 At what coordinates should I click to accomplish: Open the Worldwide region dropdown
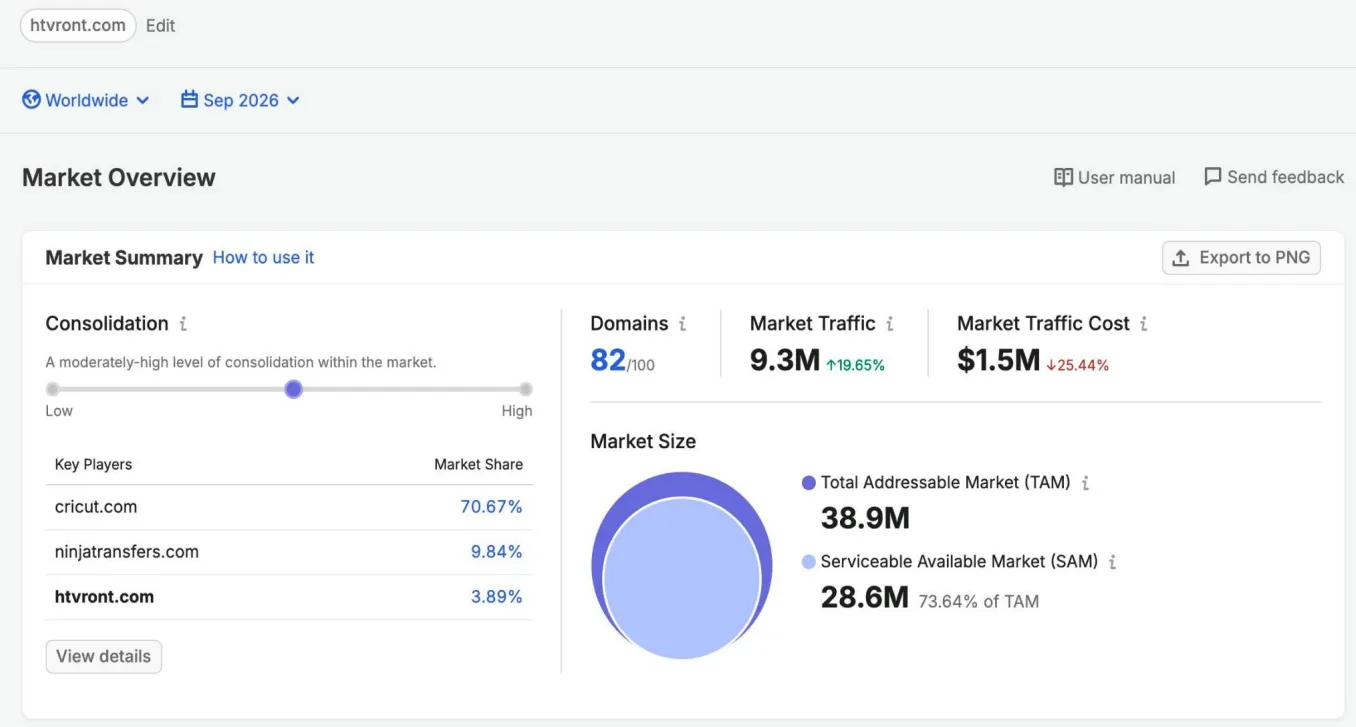point(86,100)
